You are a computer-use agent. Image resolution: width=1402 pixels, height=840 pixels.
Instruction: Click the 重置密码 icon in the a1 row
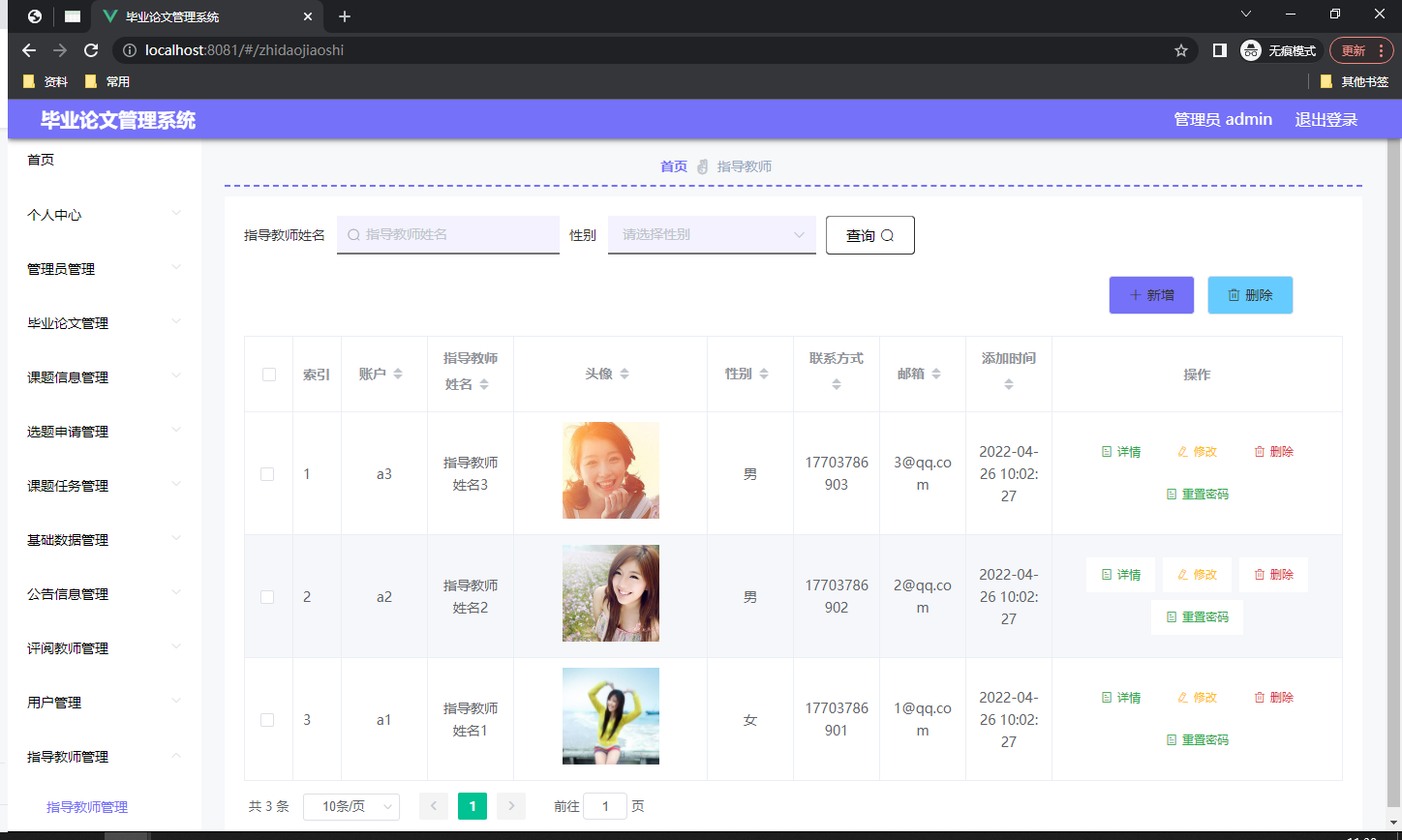[1170, 740]
